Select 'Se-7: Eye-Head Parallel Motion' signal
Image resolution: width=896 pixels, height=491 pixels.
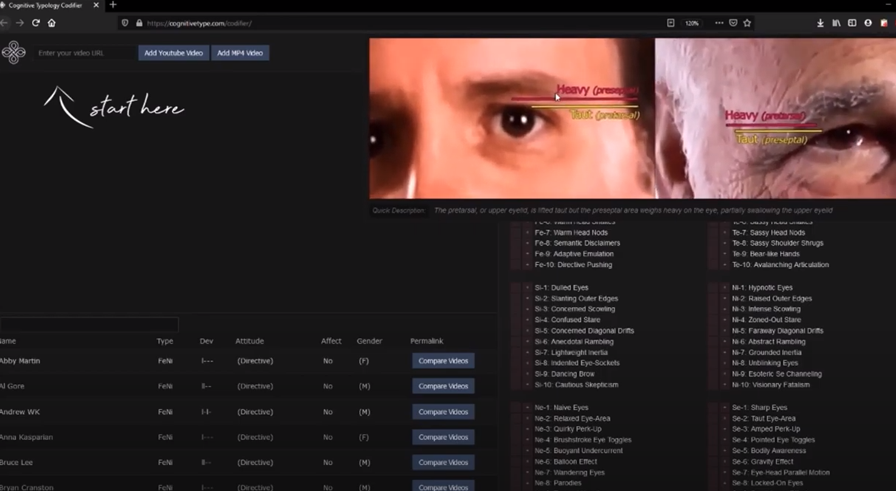[781, 472]
